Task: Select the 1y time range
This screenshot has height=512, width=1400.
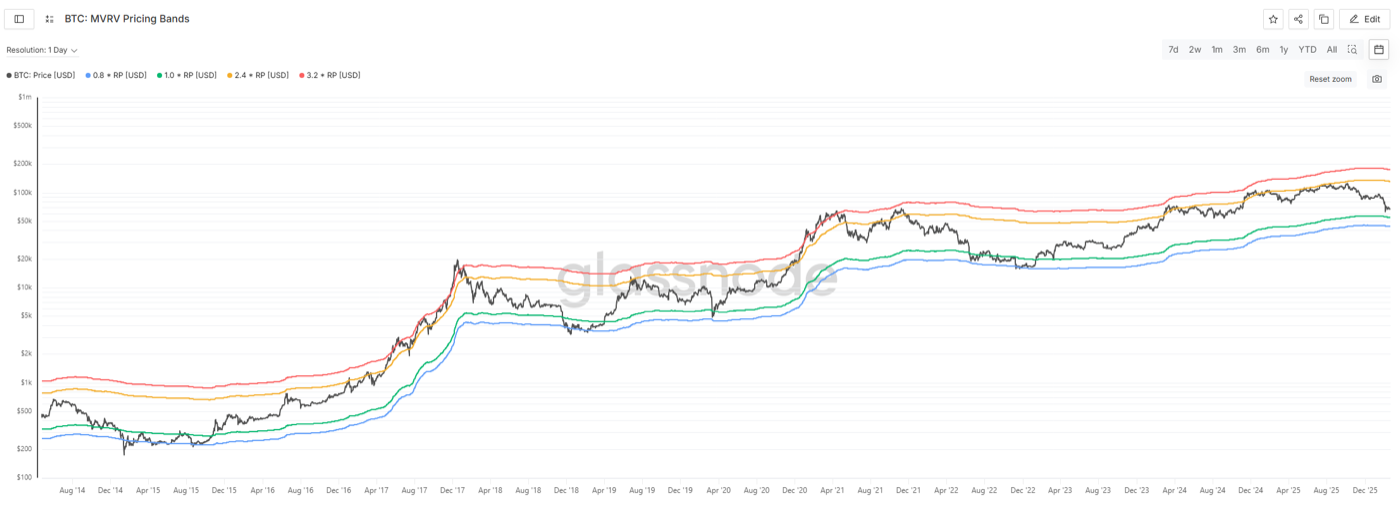Action: click(x=1284, y=49)
